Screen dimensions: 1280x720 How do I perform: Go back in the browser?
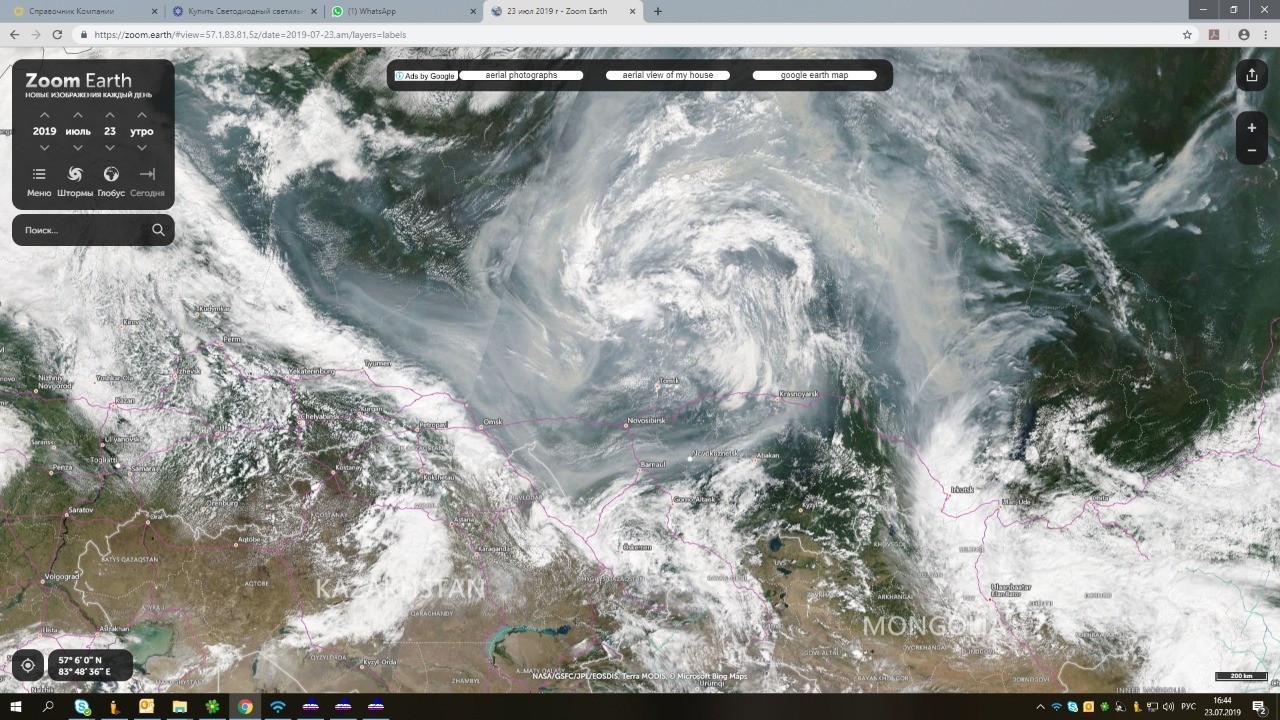(x=14, y=34)
